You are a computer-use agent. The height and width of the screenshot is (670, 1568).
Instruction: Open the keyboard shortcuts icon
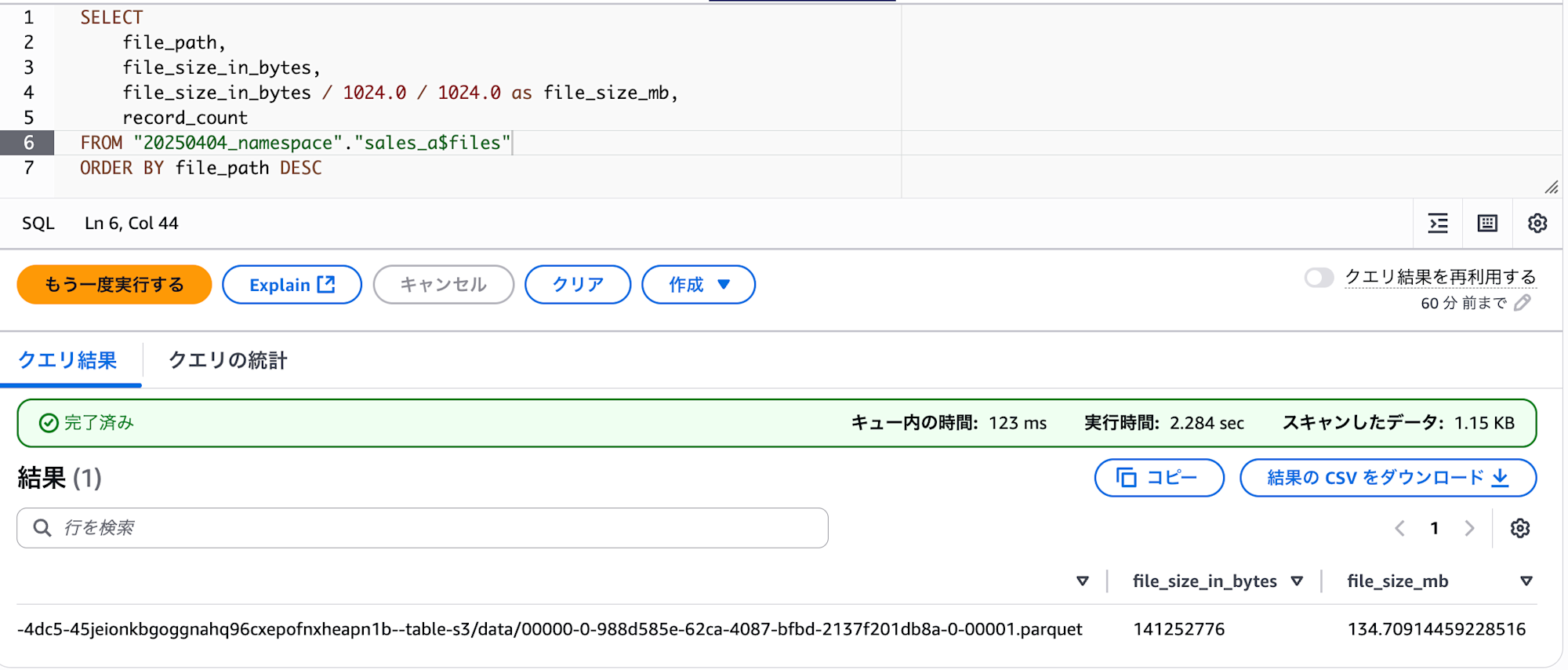1487,224
